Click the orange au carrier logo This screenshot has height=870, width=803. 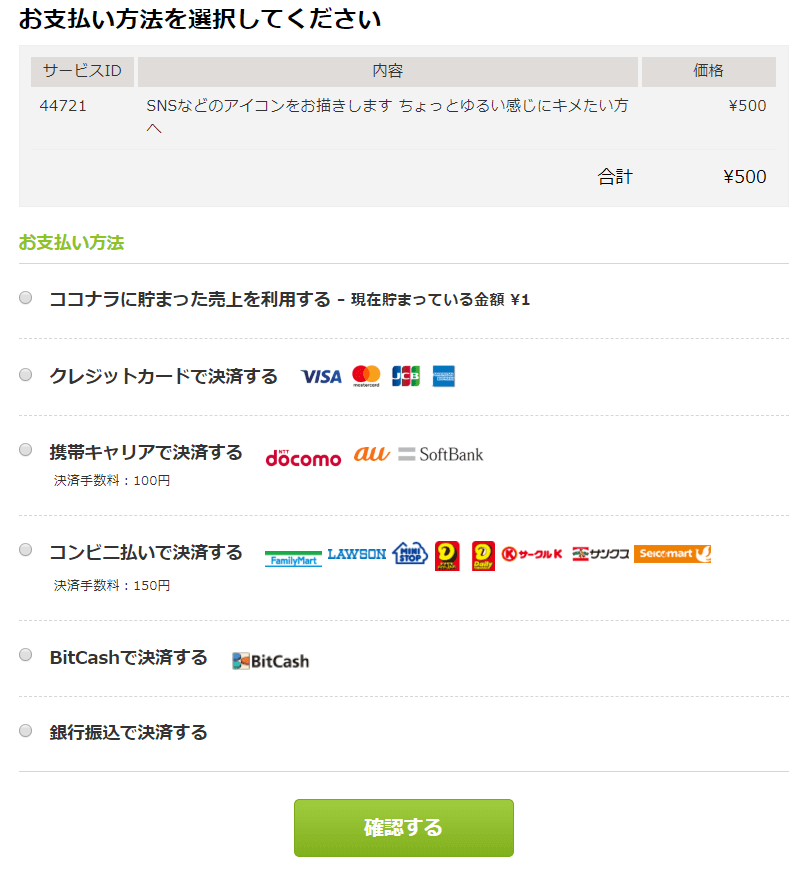click(372, 454)
